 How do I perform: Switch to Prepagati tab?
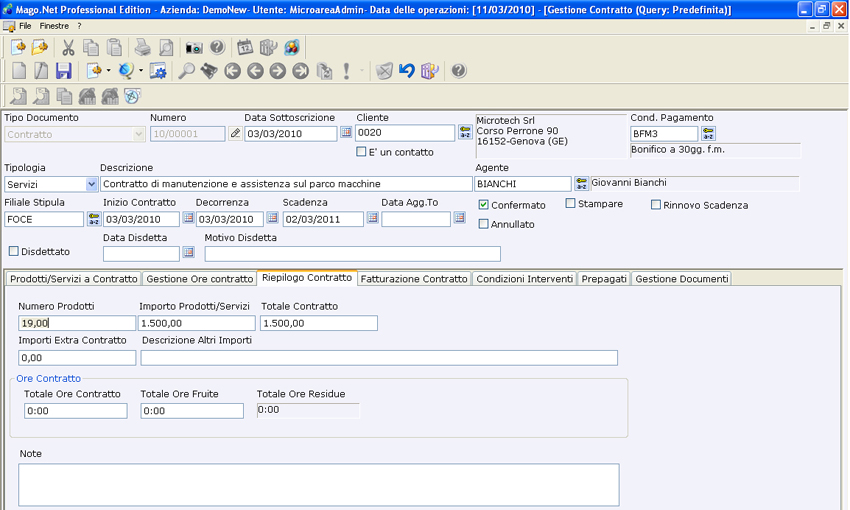[x=604, y=279]
